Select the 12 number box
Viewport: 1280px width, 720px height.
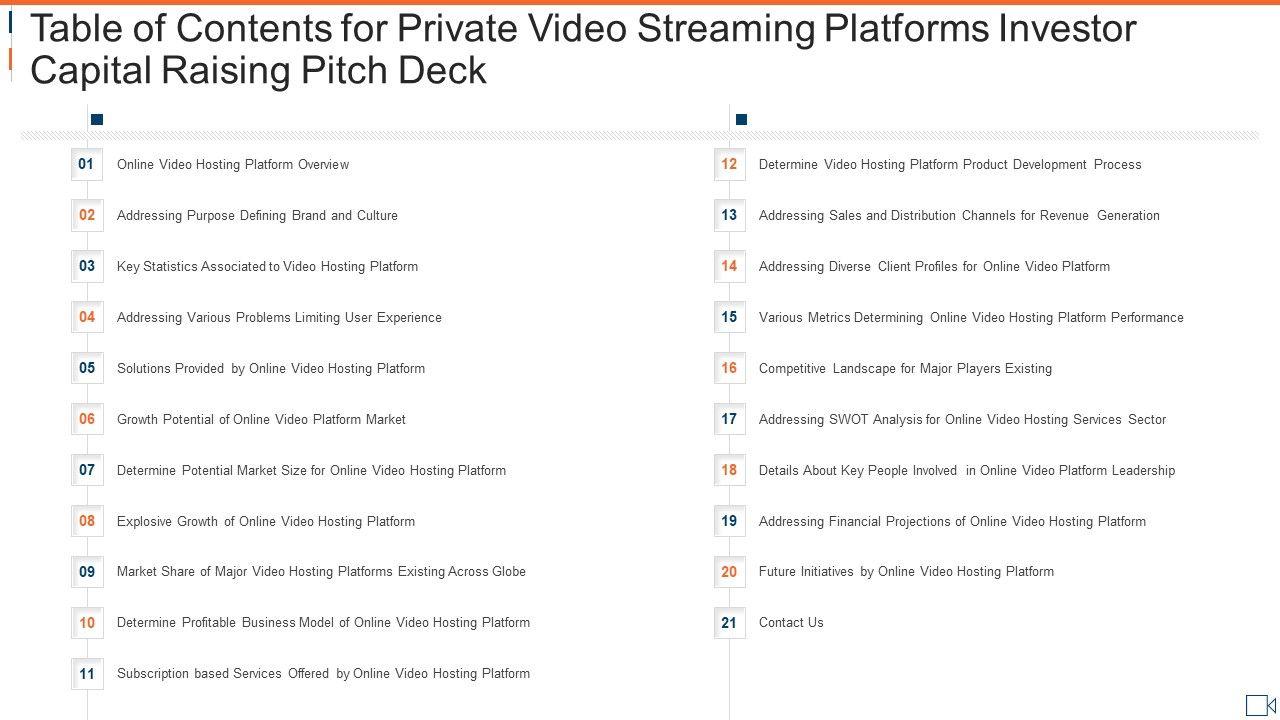(x=729, y=164)
